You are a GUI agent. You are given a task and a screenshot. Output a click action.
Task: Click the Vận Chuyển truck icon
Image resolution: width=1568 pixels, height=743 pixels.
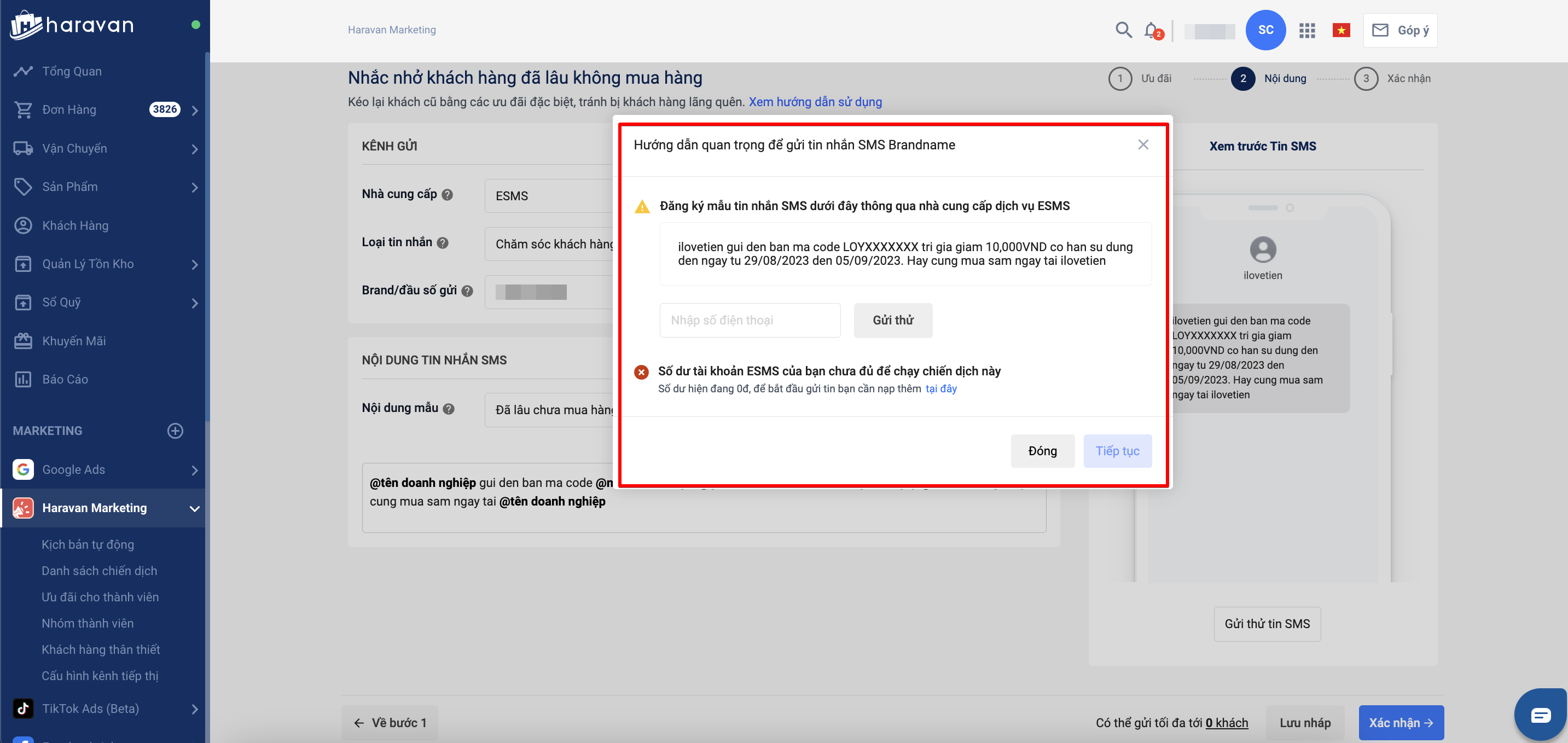(23, 148)
